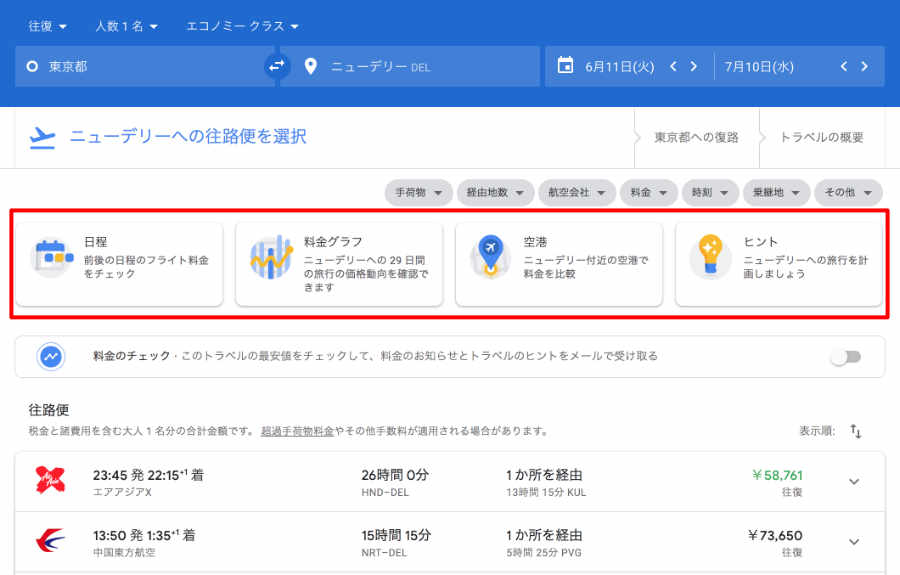900x575 pixels.
Task: Click the 5時間 25分 PVG layover text
Action: 544,553
